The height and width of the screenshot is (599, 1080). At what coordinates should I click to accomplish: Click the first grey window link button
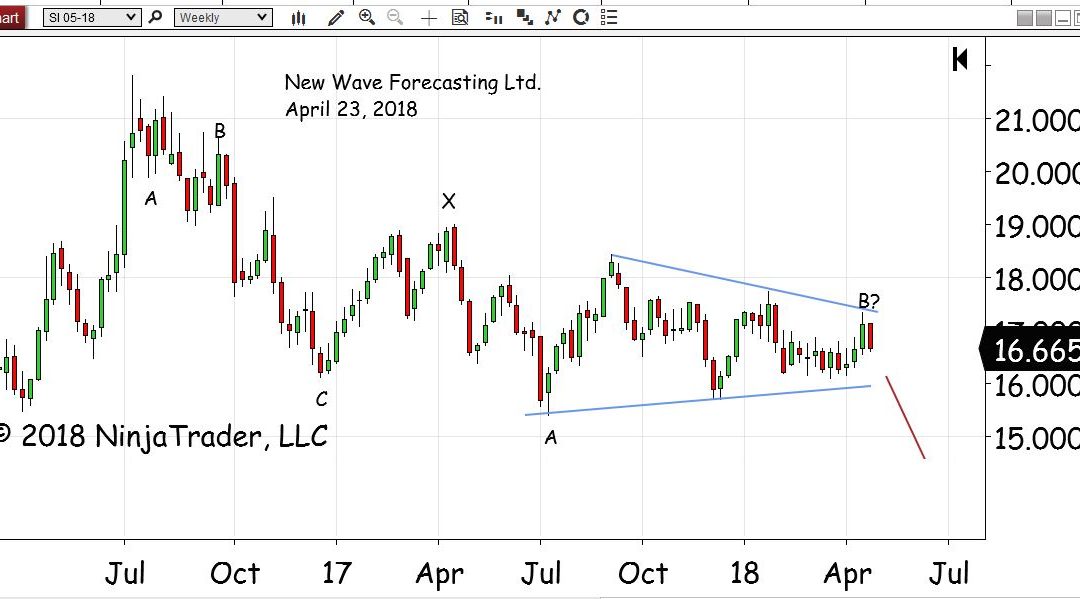pyautogui.click(x=1025, y=18)
